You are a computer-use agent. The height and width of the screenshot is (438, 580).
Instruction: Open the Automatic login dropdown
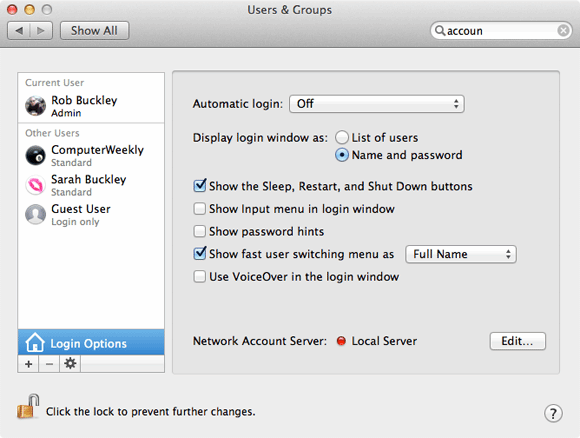coord(377,104)
